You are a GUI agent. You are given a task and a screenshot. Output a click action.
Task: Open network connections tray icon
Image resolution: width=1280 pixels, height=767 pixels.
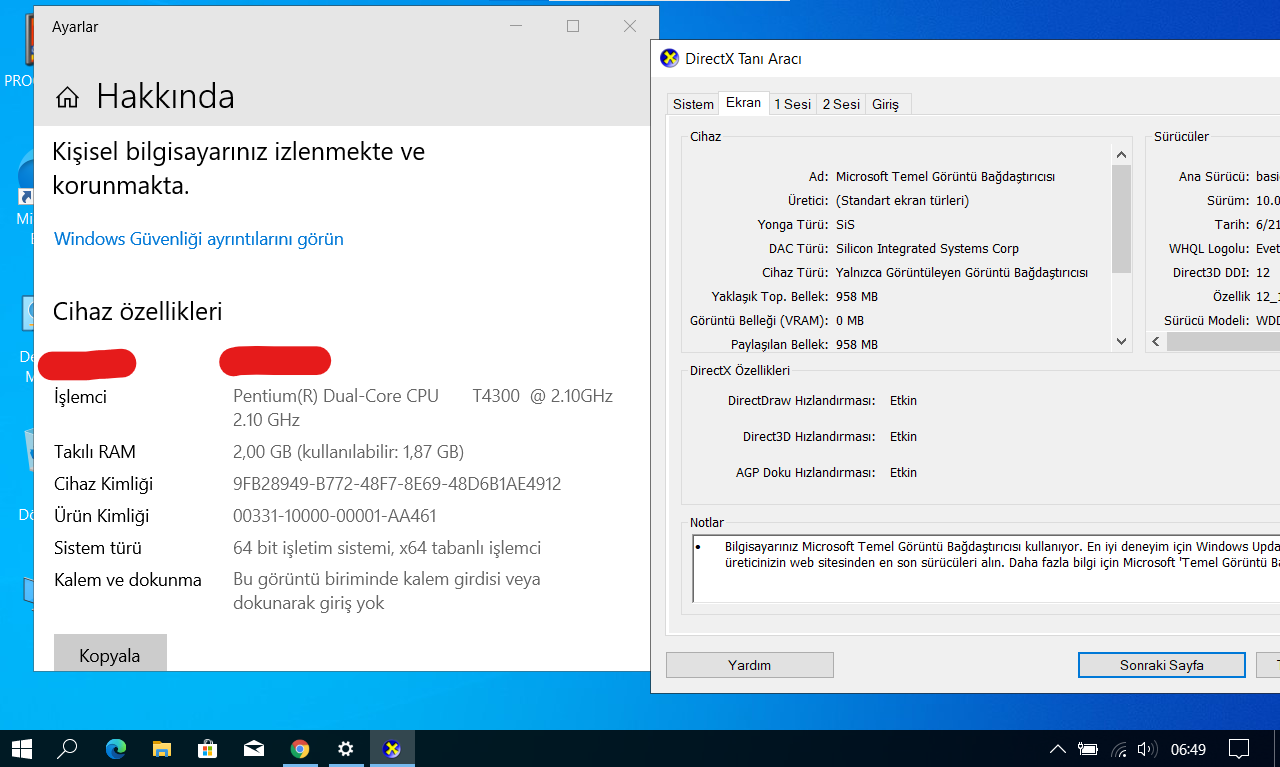point(1119,749)
